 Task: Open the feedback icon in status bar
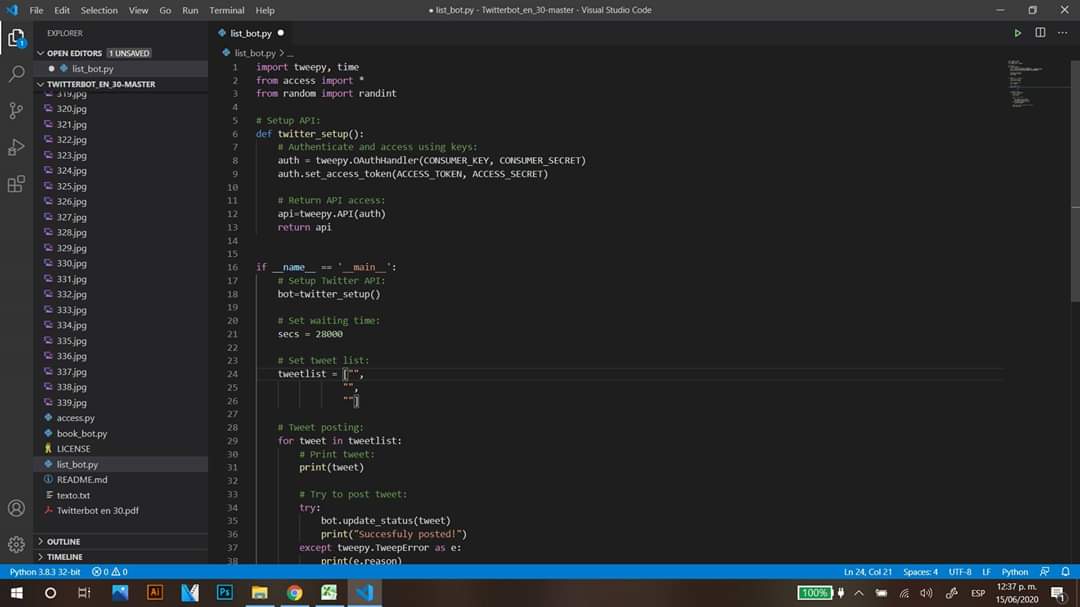[x=1045, y=572]
